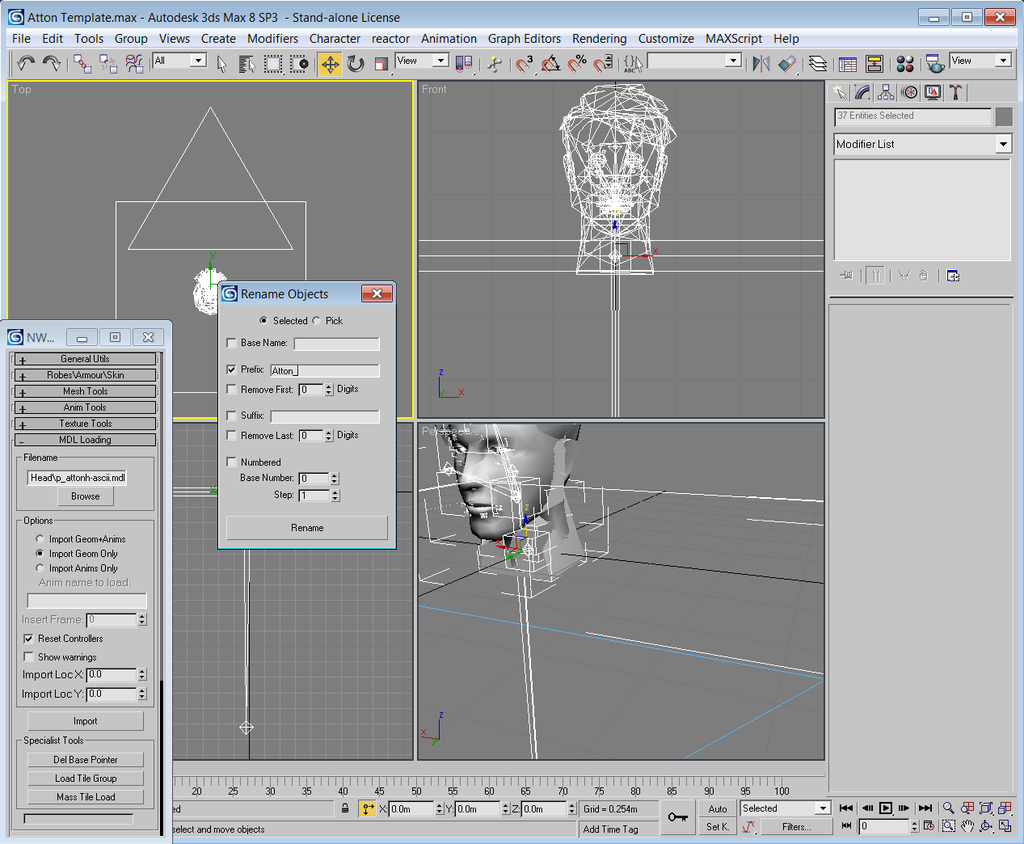The height and width of the screenshot is (844, 1024).
Task: Click the object color swatch beside the name field
Action: pos(1004,117)
